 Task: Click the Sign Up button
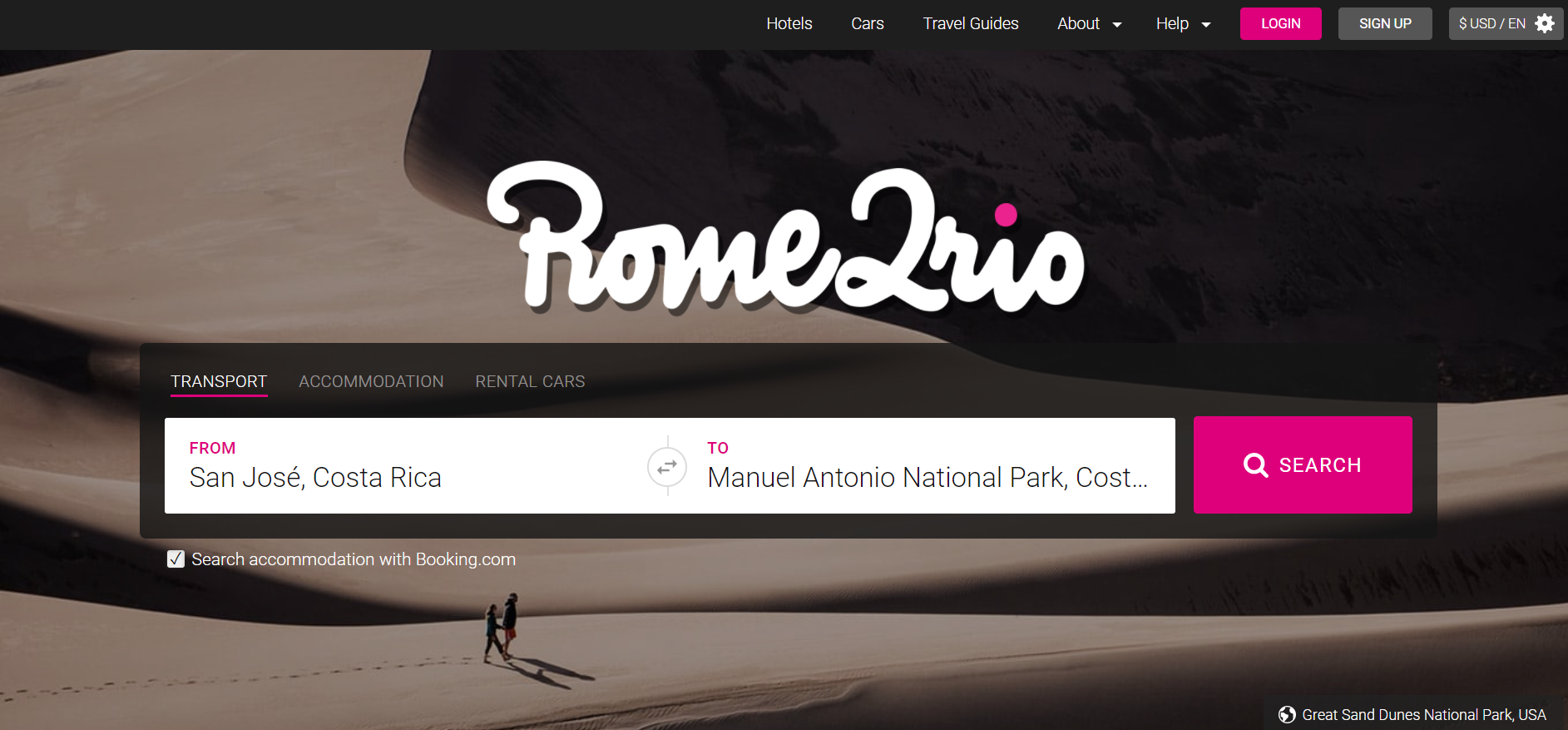tap(1385, 23)
